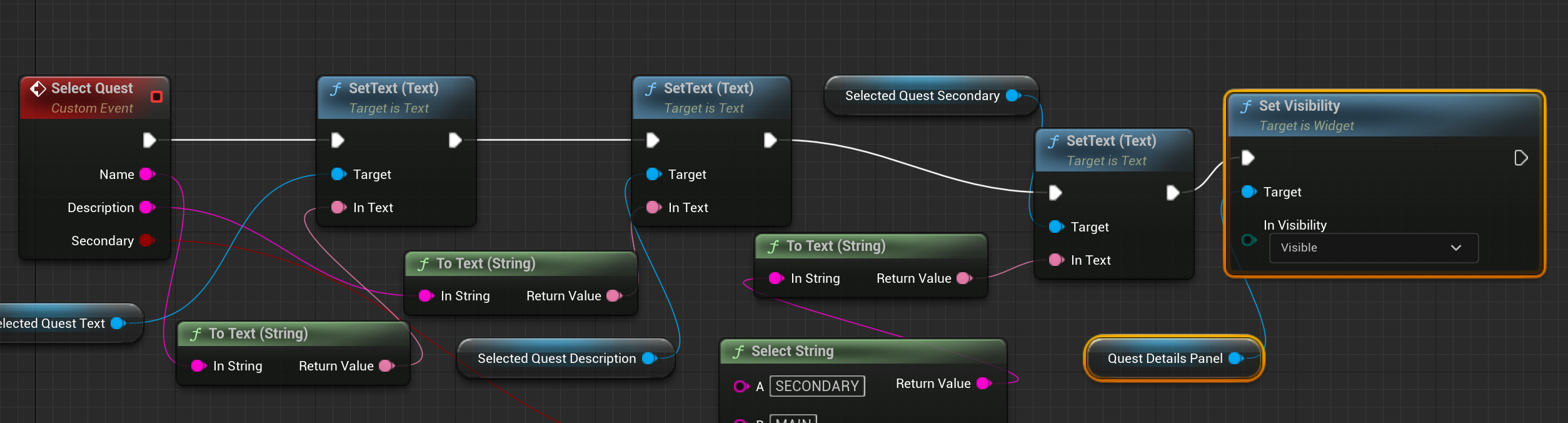Click the Select Quest event's red delegate pin
1568x423 pixels.
(156, 96)
